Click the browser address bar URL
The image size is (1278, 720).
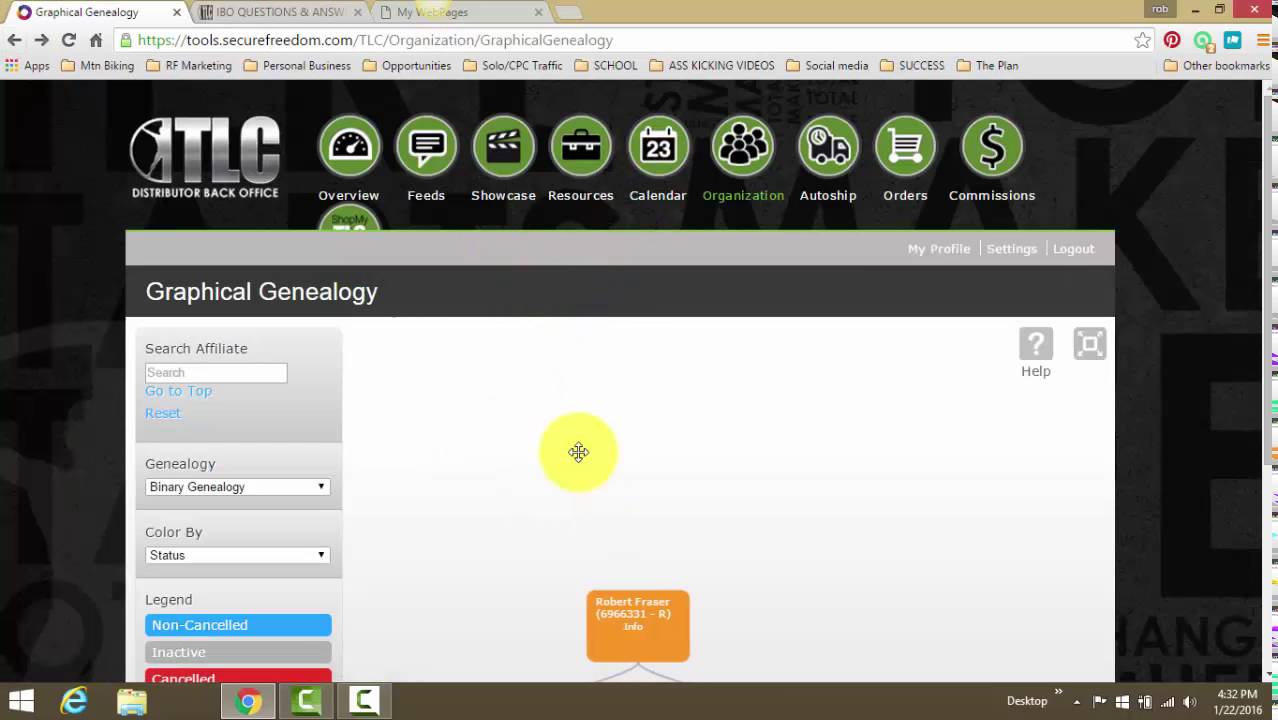click(x=375, y=40)
